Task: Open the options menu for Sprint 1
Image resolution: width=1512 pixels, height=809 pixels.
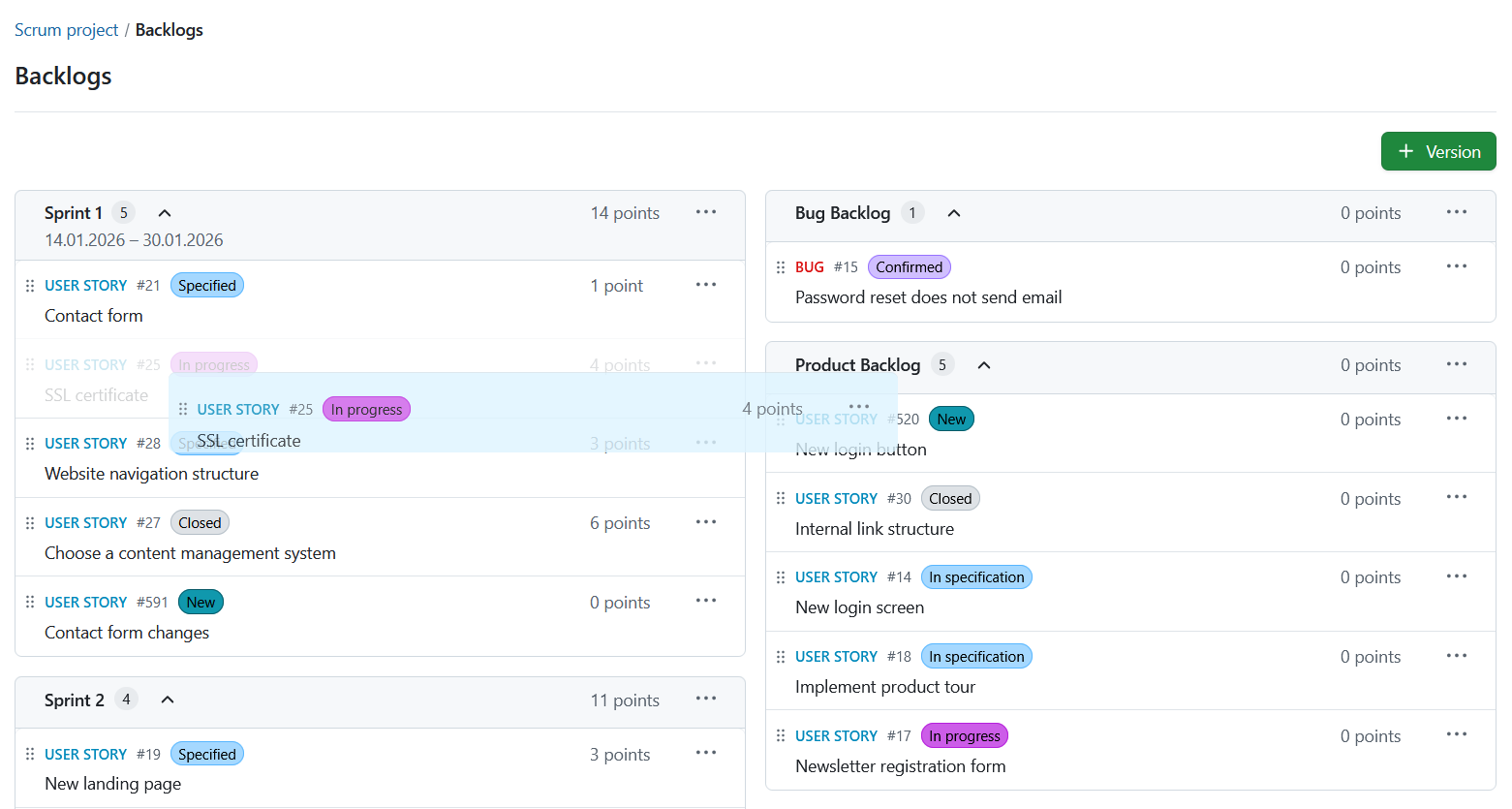Action: pyautogui.click(x=706, y=211)
